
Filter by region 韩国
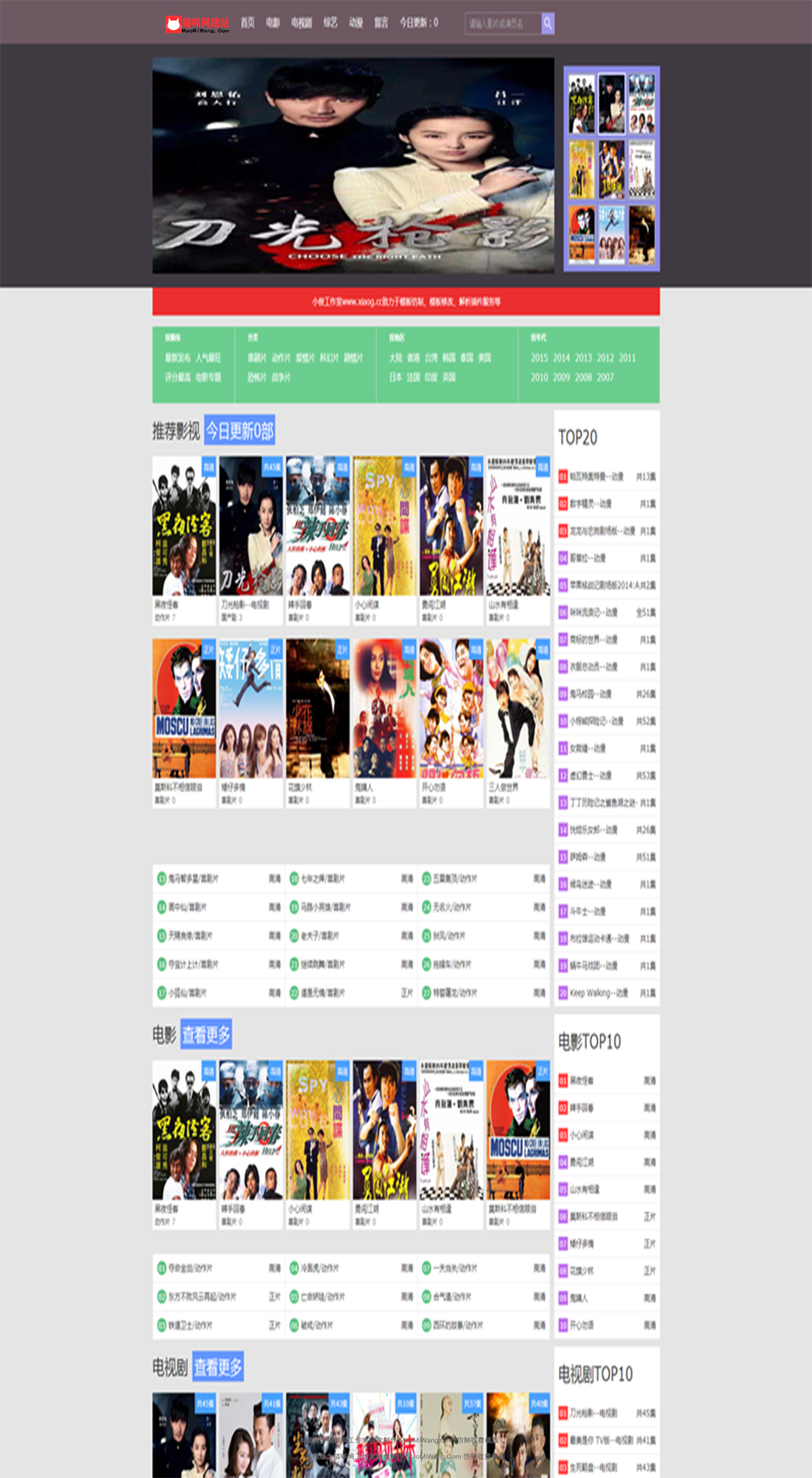pyautogui.click(x=449, y=357)
